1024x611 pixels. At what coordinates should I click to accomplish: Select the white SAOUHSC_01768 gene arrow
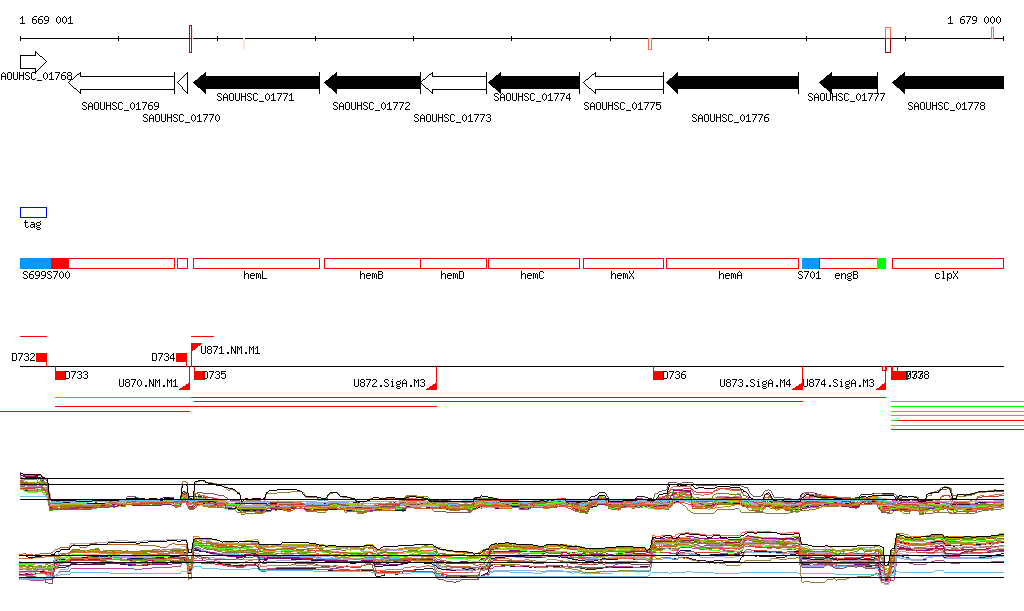33,62
